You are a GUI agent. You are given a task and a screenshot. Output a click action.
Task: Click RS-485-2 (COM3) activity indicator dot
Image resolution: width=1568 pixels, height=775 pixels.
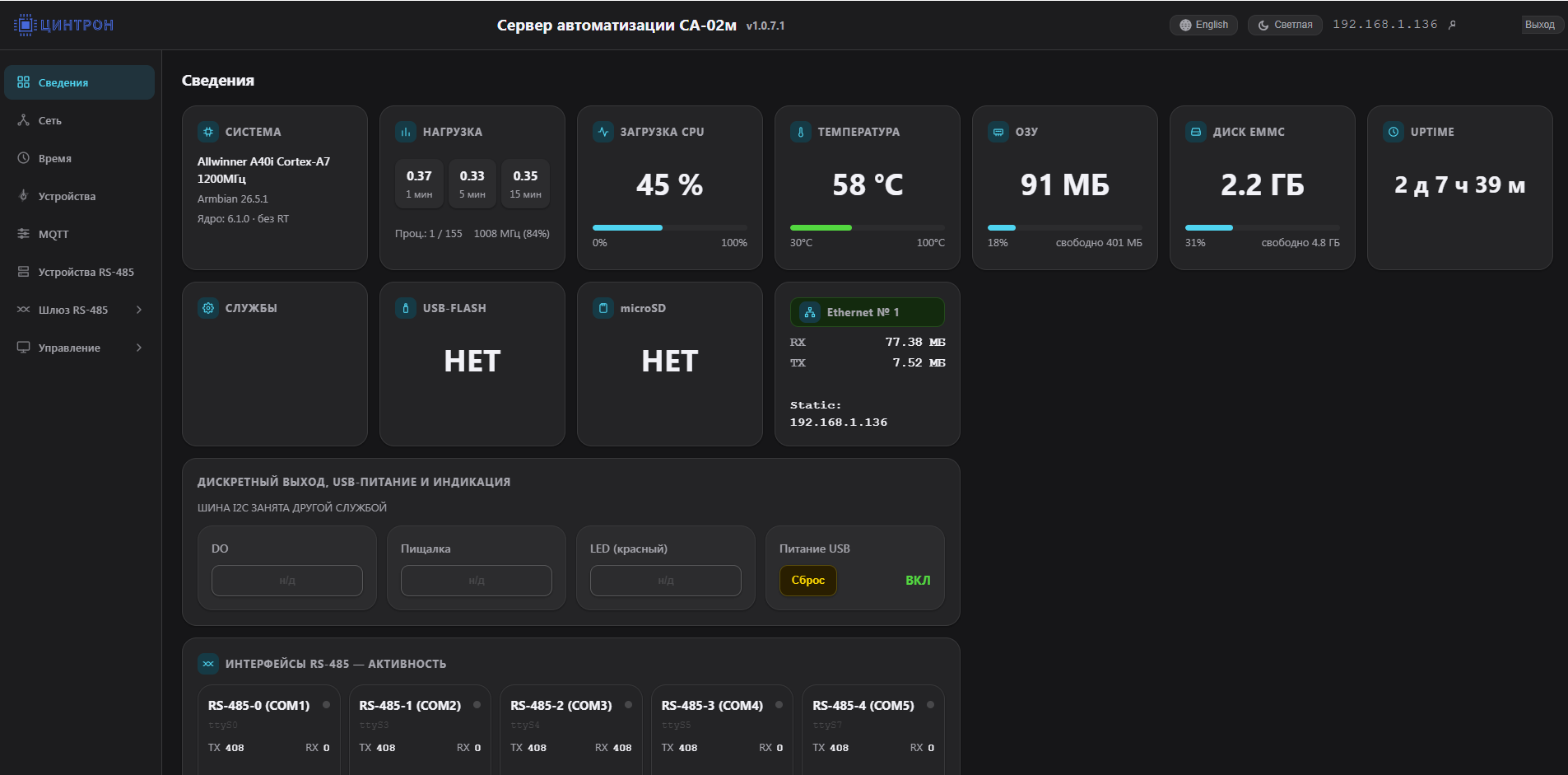pyautogui.click(x=628, y=705)
